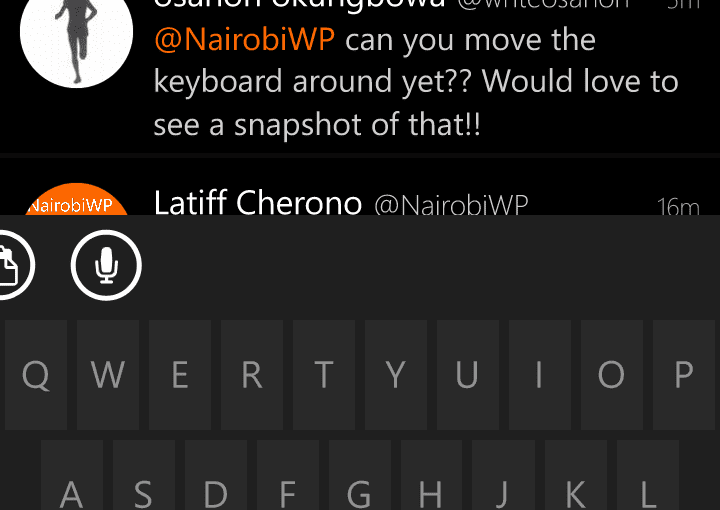
Task: Tap the O key
Action: click(x=612, y=375)
